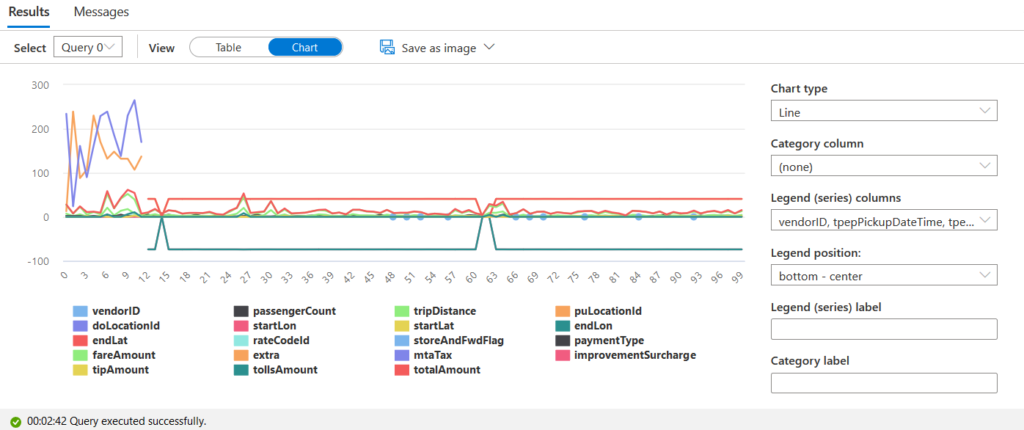This screenshot has height=430, width=1024.
Task: Click the startLon legend label
Action: coord(275,325)
